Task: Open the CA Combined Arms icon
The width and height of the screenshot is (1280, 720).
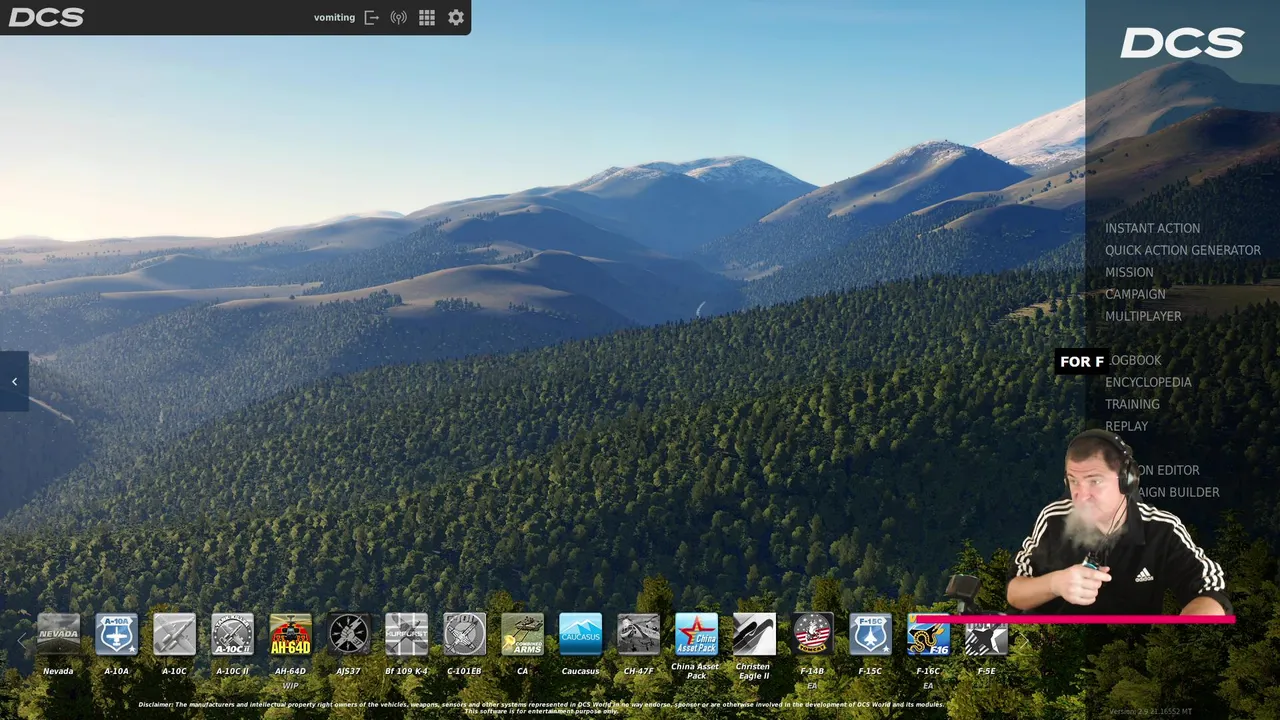Action: [x=522, y=634]
